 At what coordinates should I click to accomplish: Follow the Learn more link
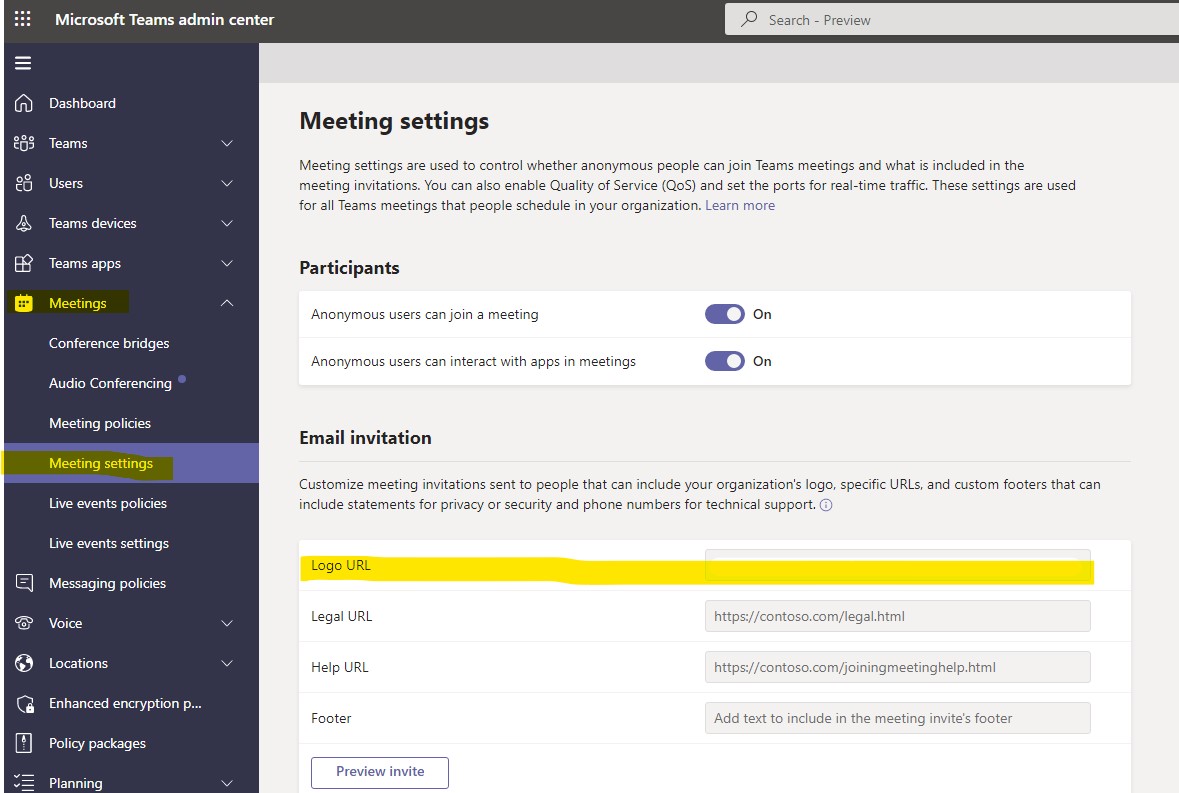tap(740, 205)
